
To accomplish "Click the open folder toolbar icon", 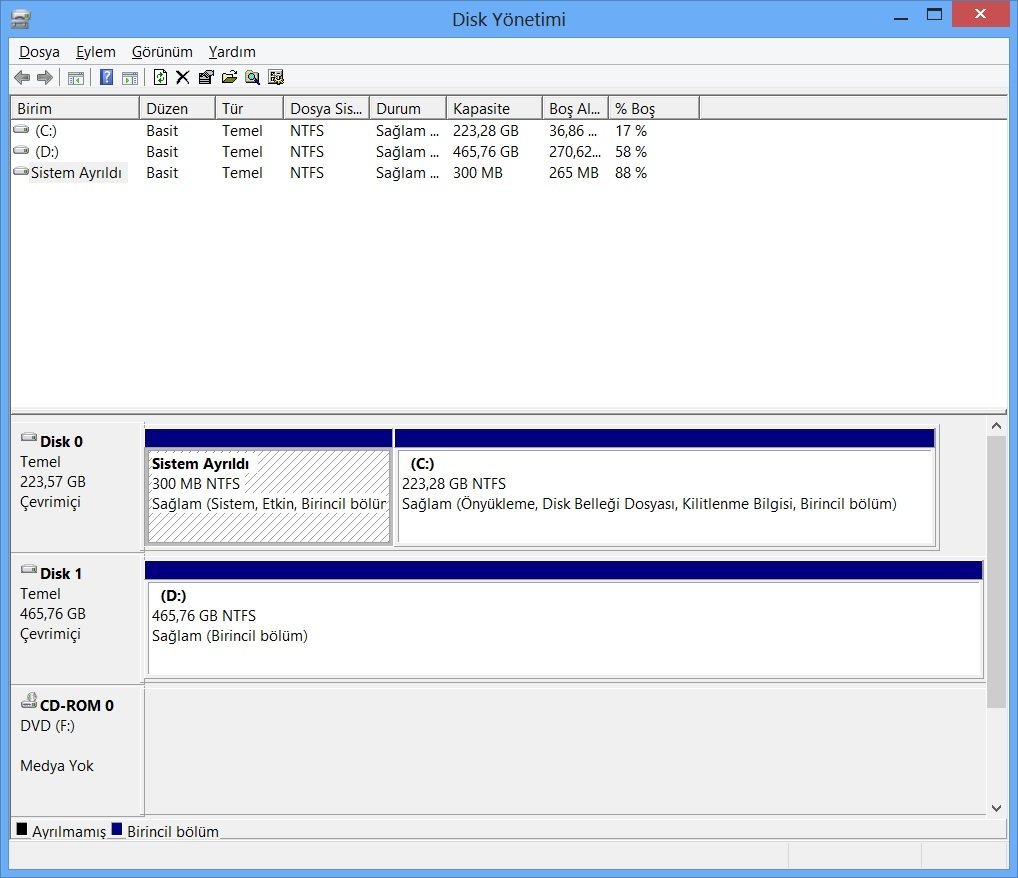I will tap(229, 78).
